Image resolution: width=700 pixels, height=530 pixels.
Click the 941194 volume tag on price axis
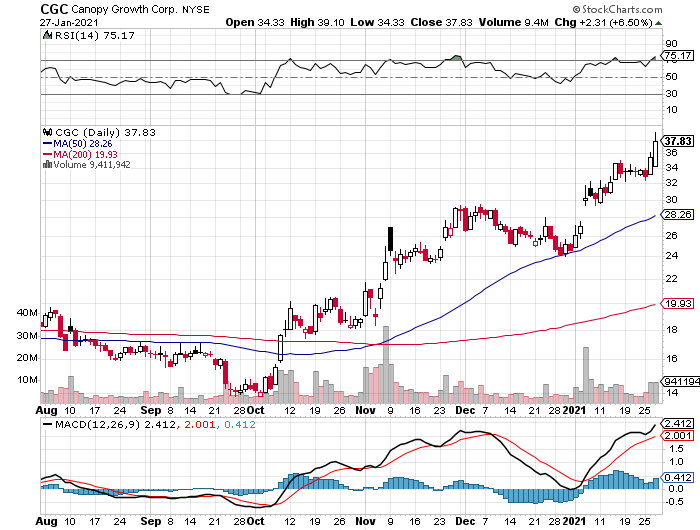(x=680, y=381)
